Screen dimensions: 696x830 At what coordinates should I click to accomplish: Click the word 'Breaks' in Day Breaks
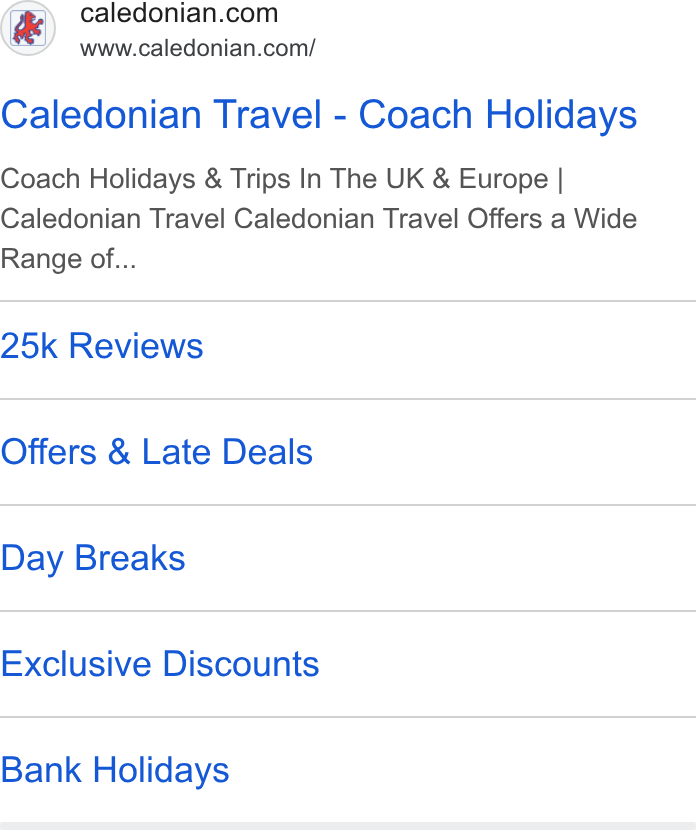[130, 558]
